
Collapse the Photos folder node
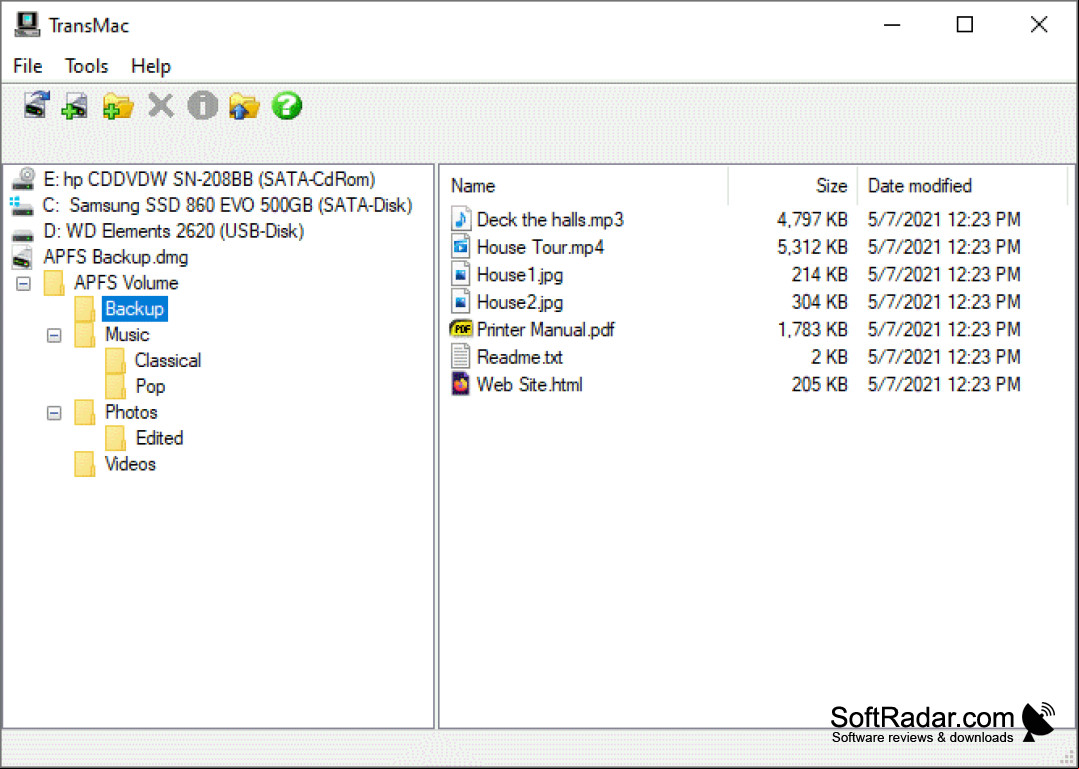tap(54, 413)
